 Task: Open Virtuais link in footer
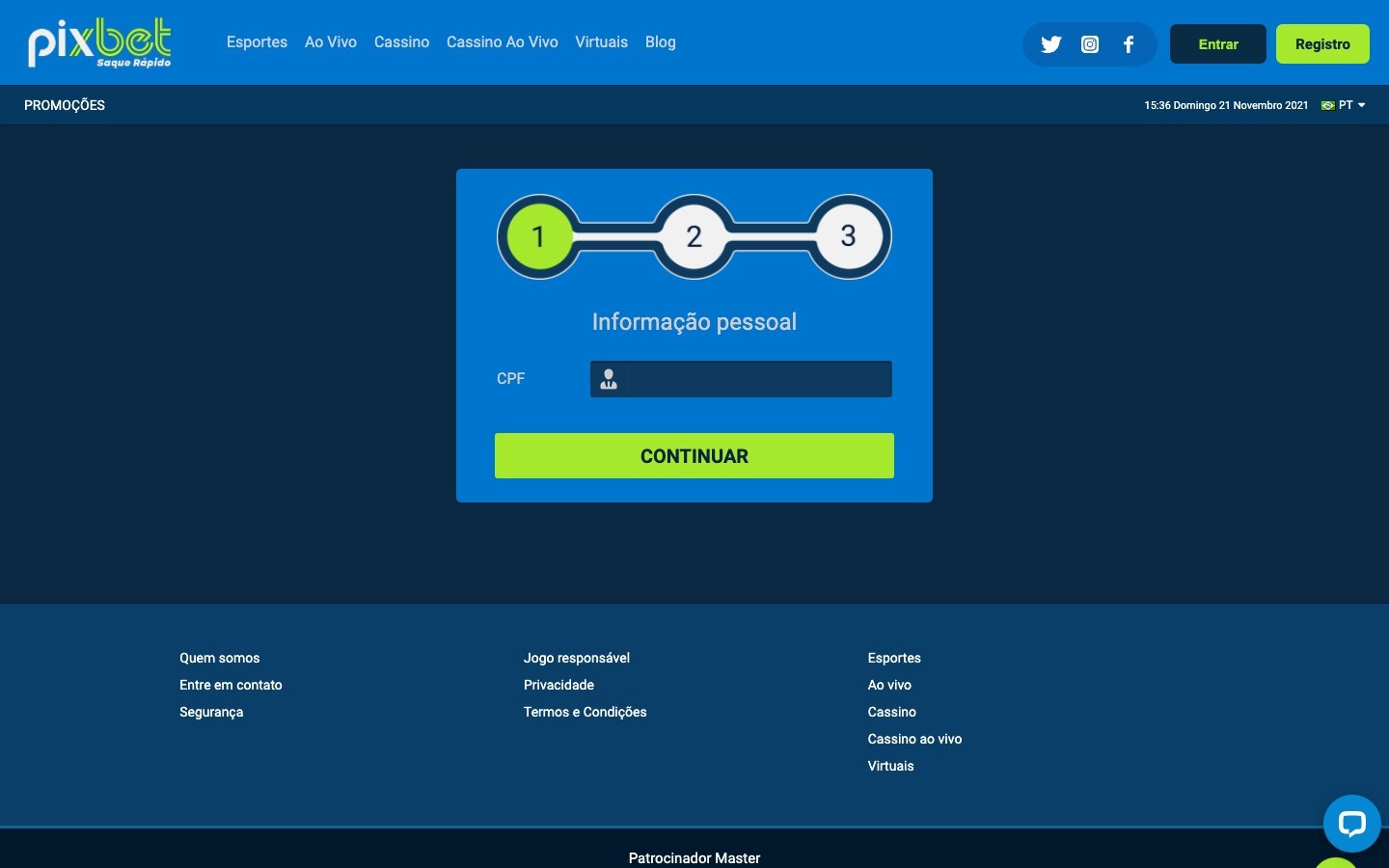click(x=890, y=766)
